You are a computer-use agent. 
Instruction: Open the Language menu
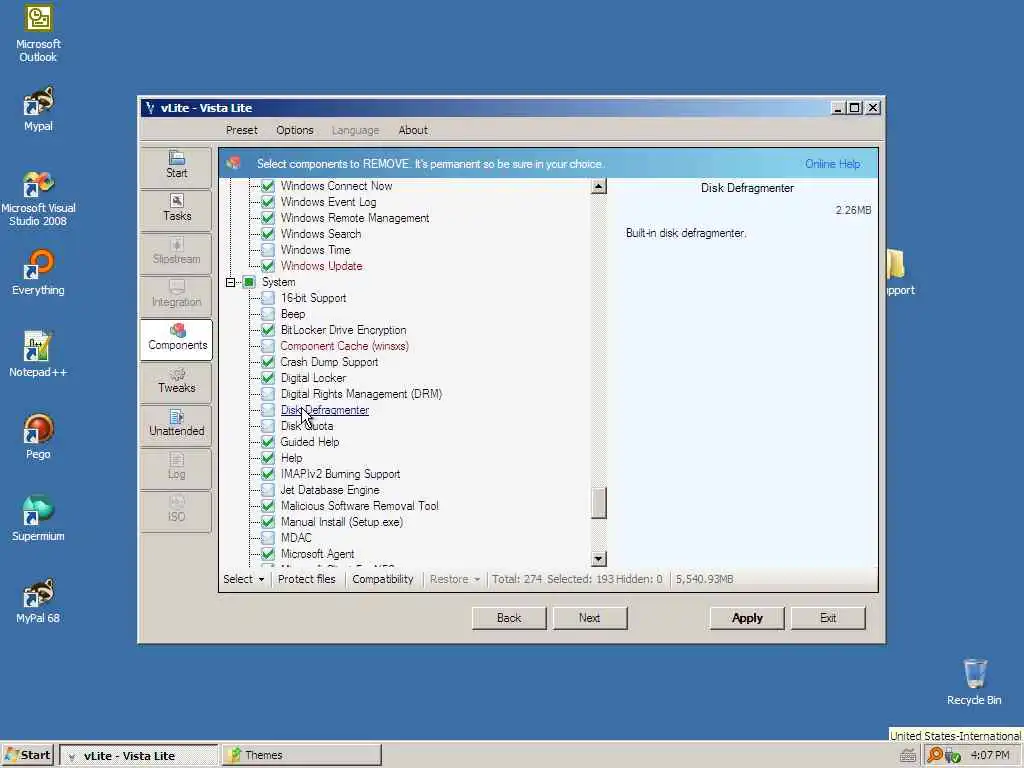pos(355,130)
